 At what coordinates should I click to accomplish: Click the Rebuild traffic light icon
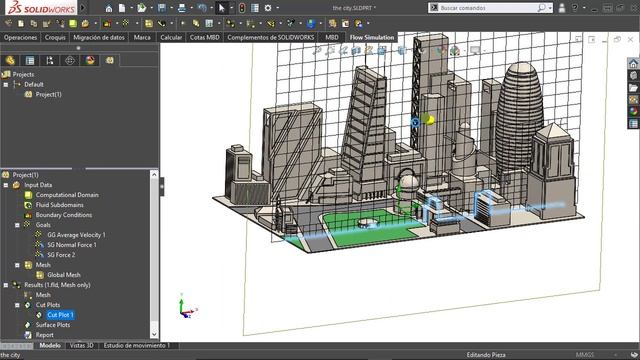(242, 8)
